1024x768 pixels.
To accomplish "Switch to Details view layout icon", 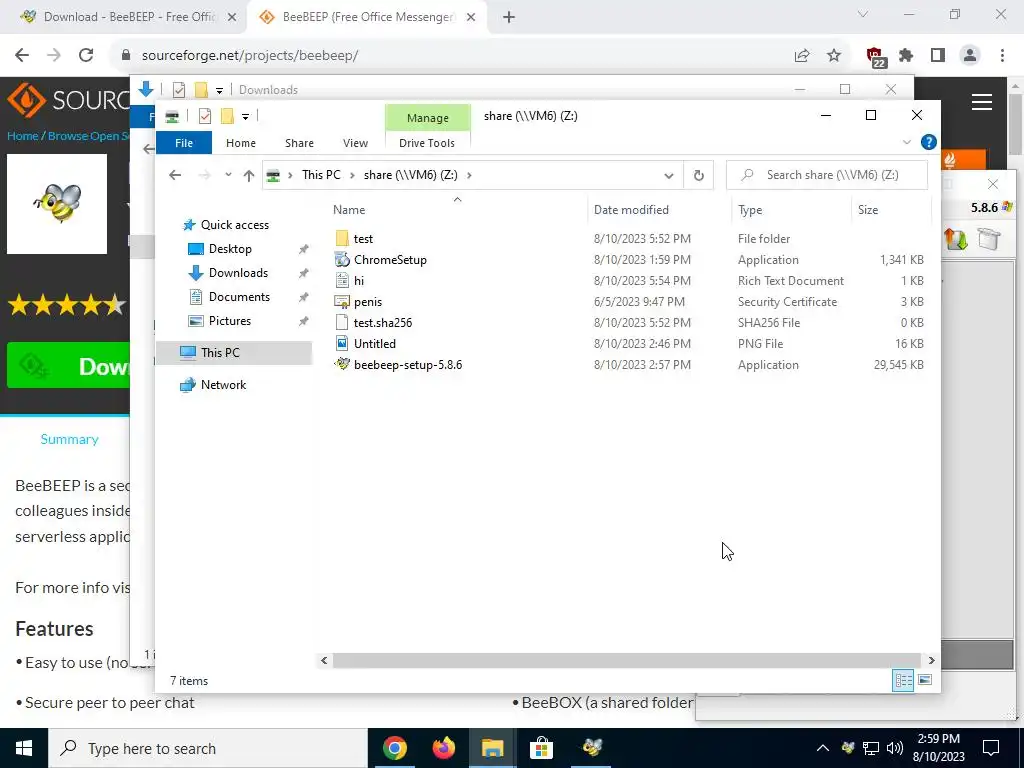I will coord(903,680).
